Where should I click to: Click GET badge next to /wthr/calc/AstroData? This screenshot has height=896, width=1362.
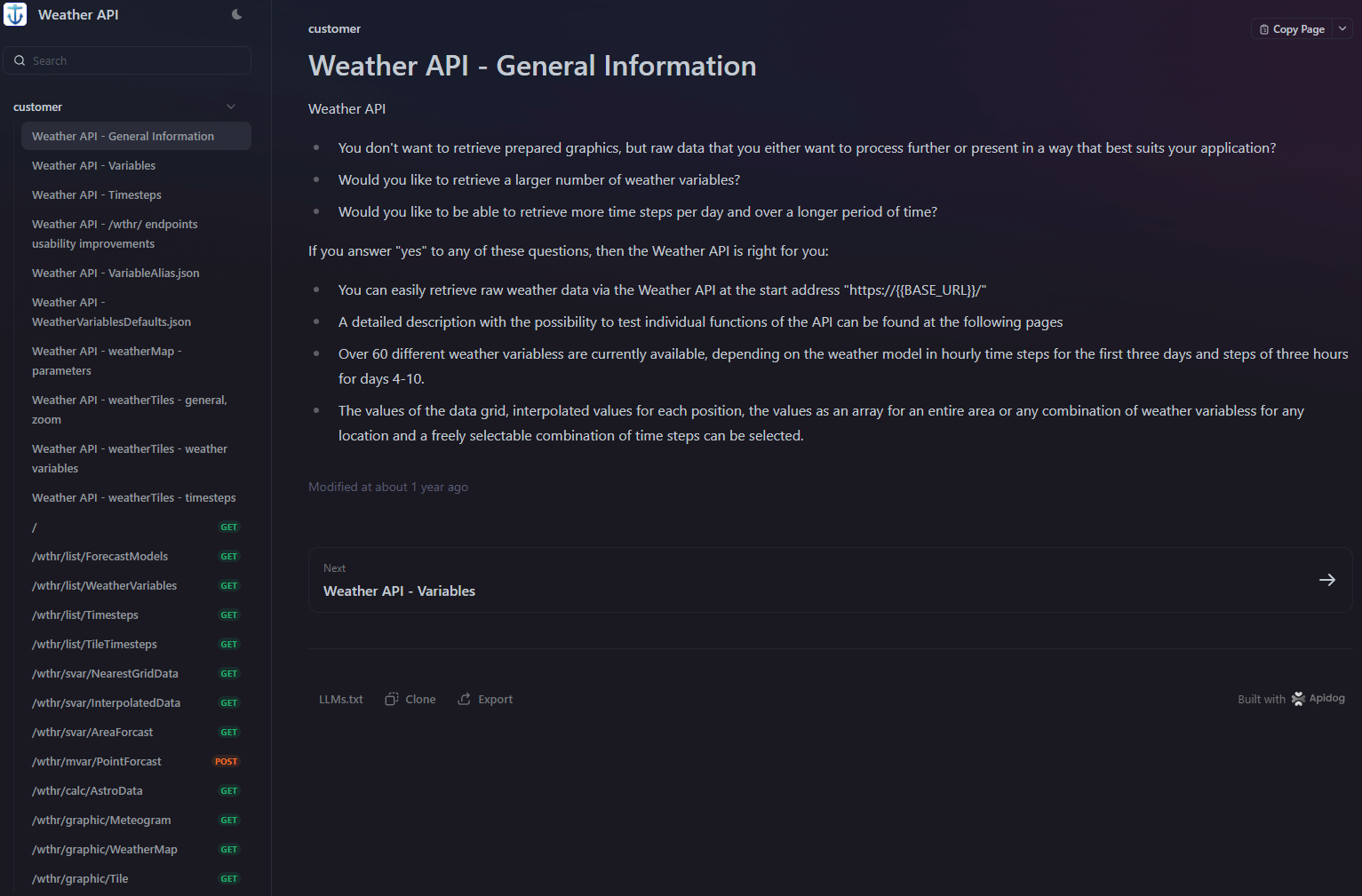(229, 790)
